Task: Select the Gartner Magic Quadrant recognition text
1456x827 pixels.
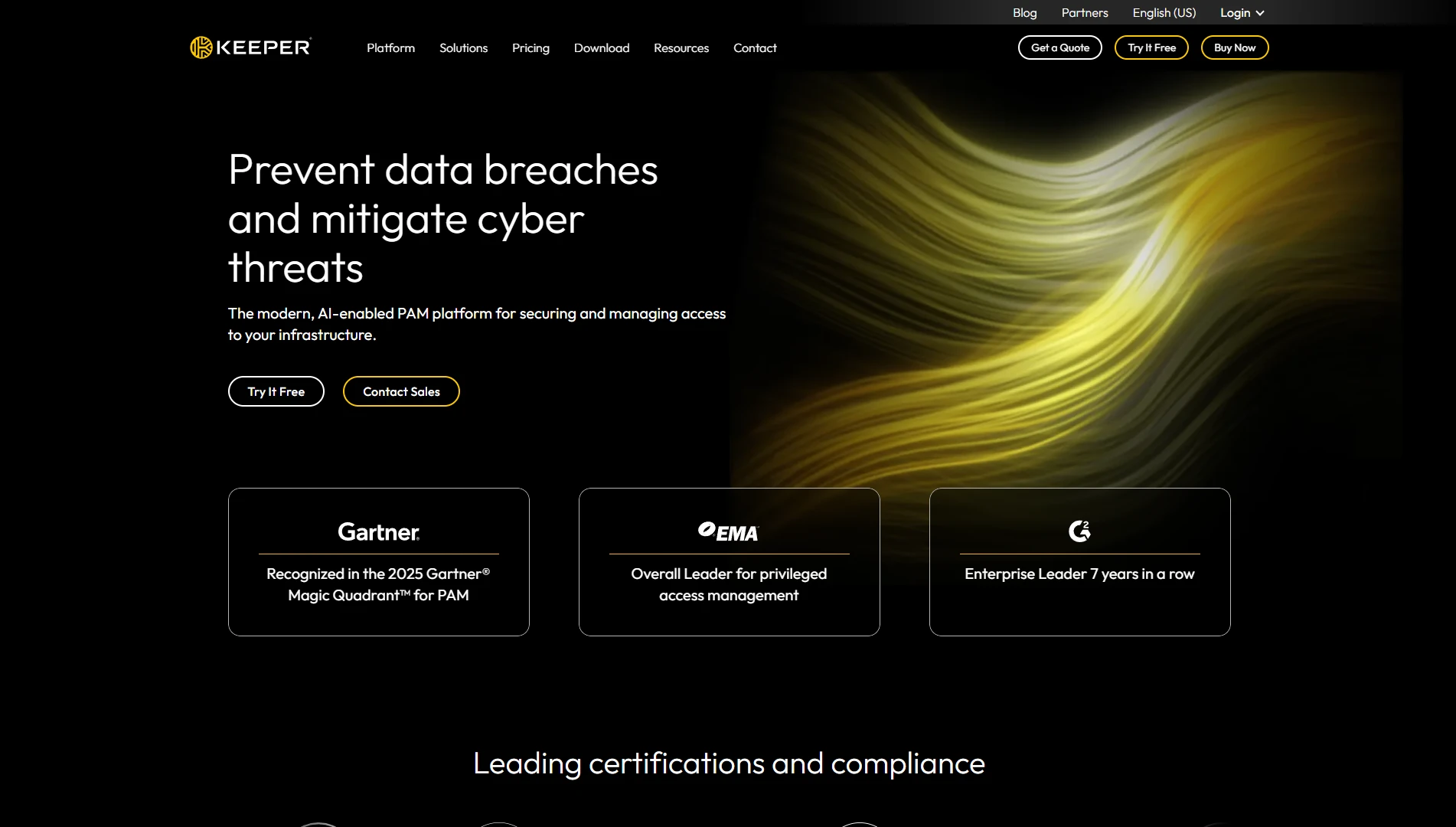Action: click(378, 584)
